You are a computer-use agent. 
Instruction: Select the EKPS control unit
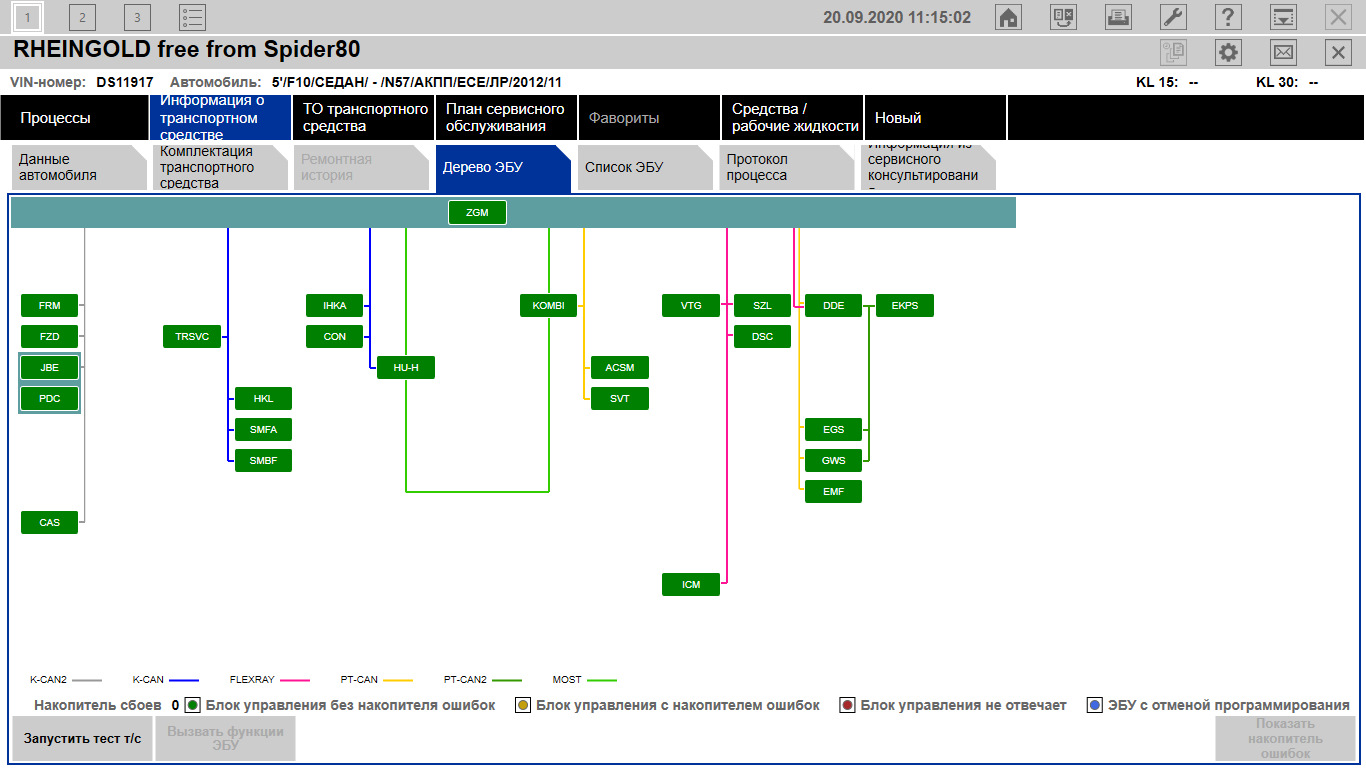pos(905,306)
